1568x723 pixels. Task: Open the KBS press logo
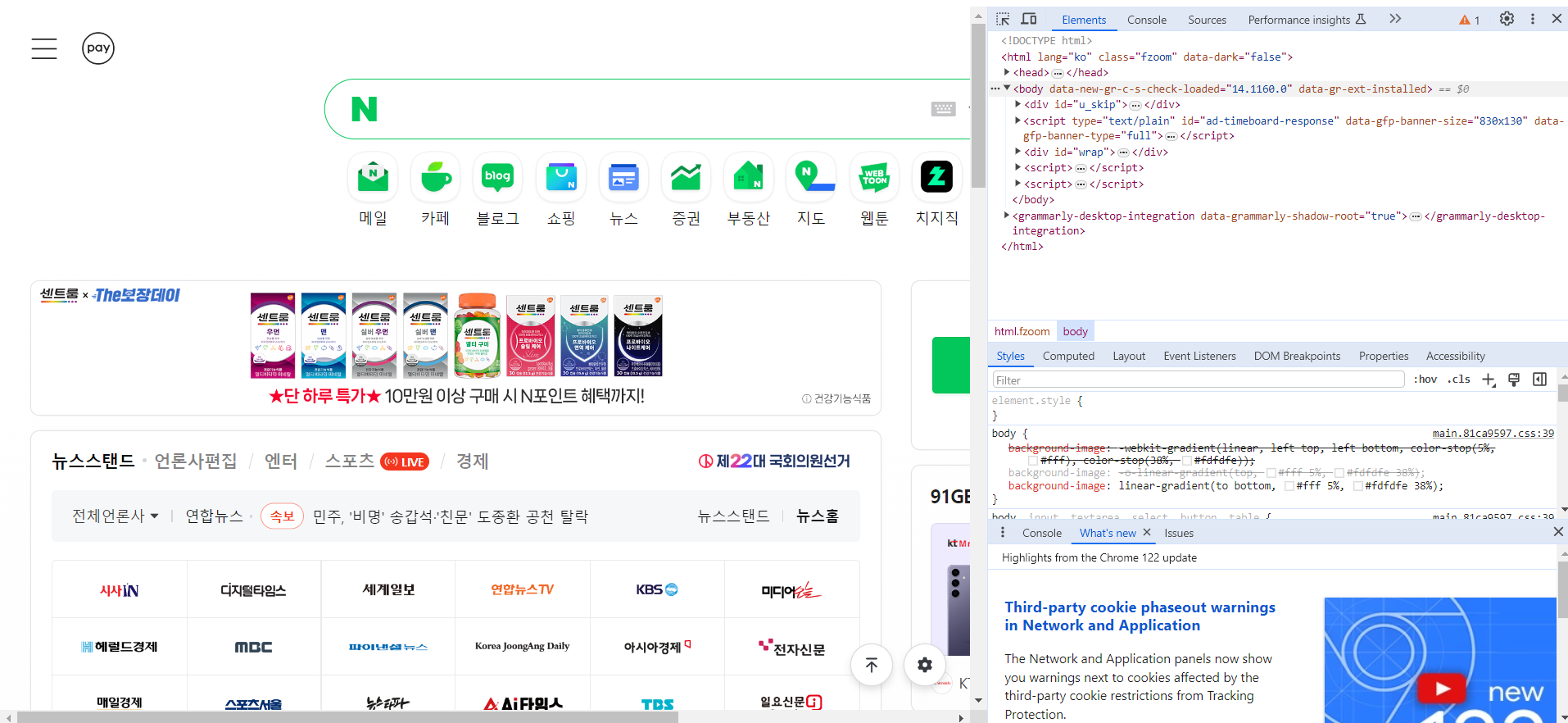(657, 589)
